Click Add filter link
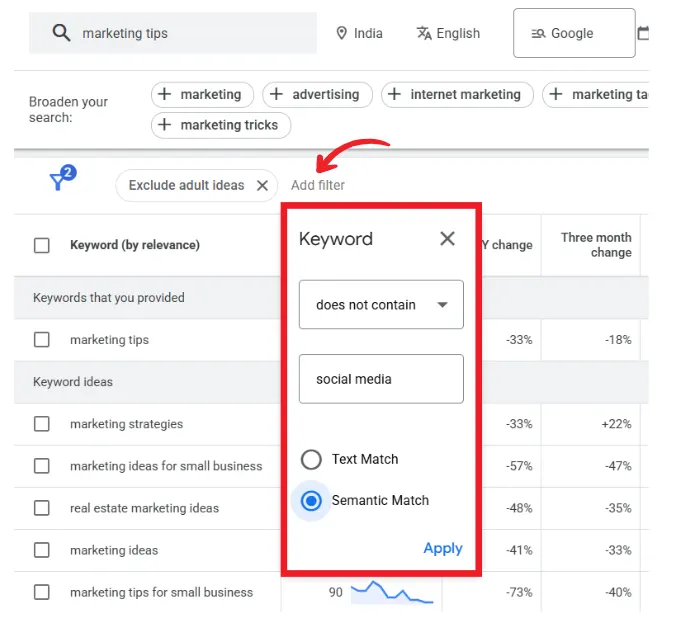This screenshot has height=630, width=677. coord(318,185)
